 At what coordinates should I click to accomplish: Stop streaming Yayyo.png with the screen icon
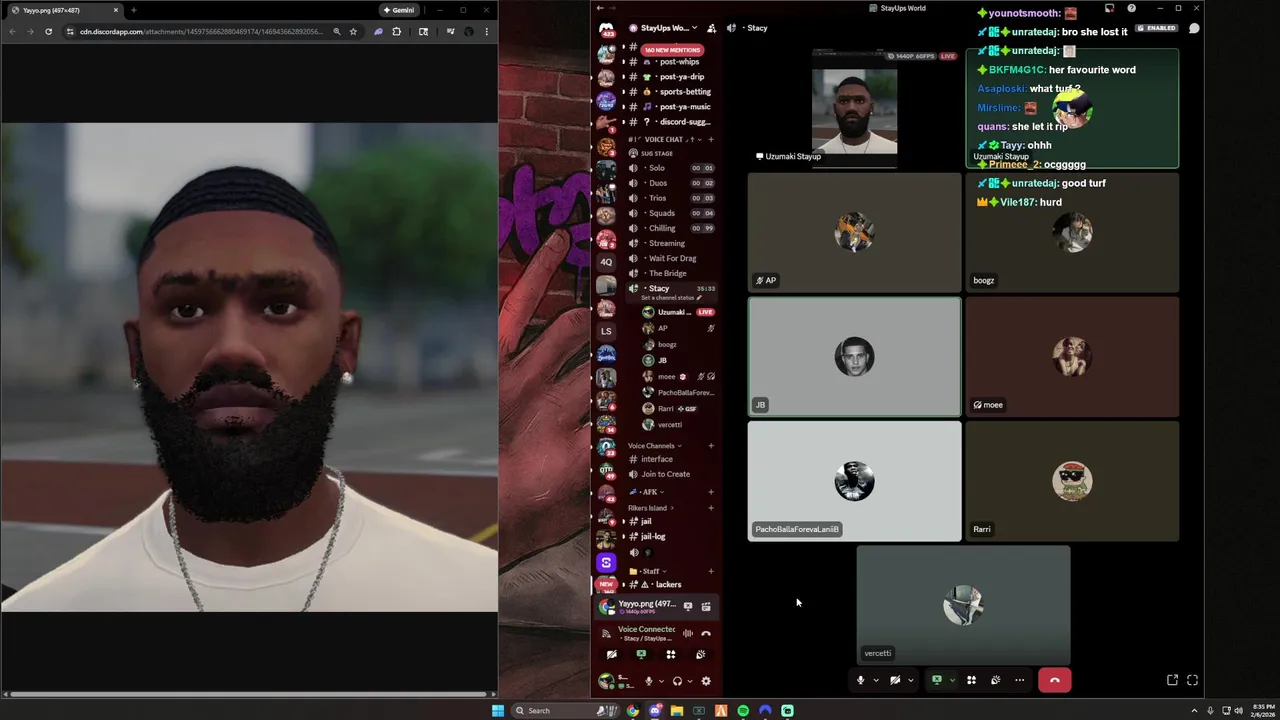click(x=687, y=606)
